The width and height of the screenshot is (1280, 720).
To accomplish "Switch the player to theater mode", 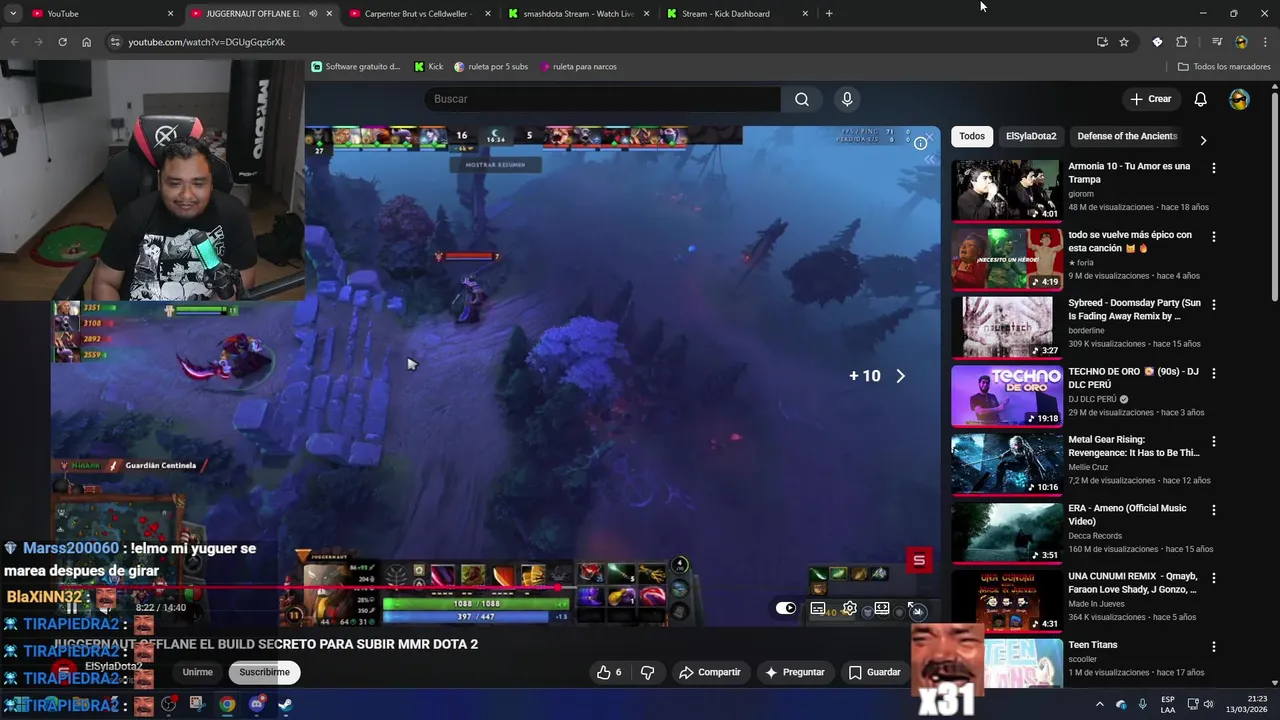I will pyautogui.click(x=882, y=608).
